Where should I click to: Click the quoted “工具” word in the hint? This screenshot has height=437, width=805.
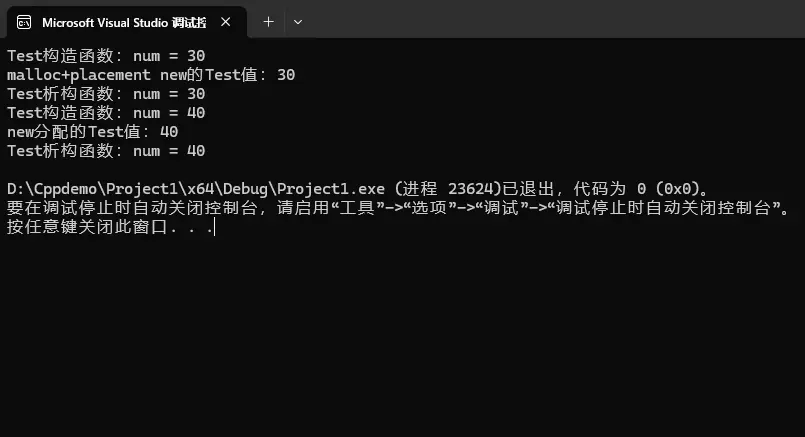click(347, 208)
